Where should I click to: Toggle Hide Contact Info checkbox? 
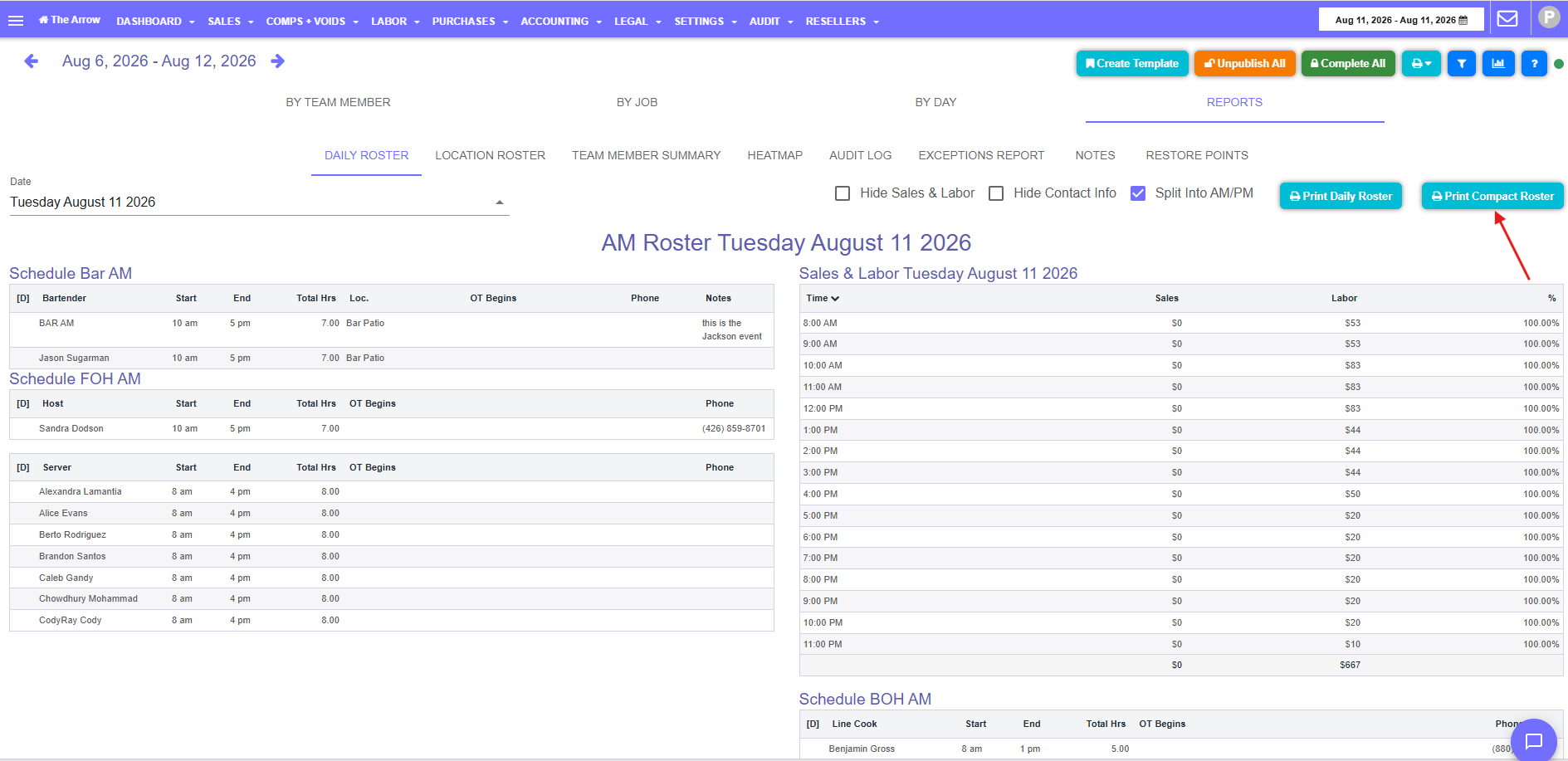(x=996, y=193)
